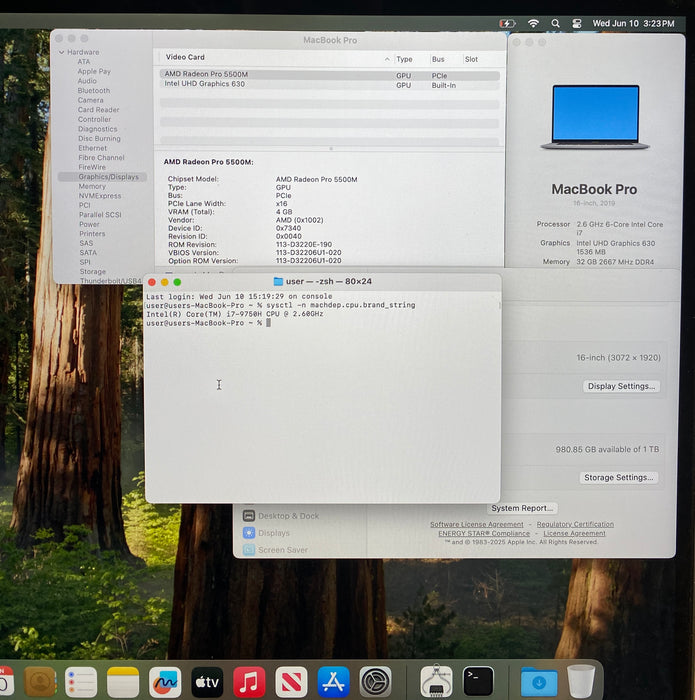
Task: Open the Software License Agreement link
Action: (477, 524)
